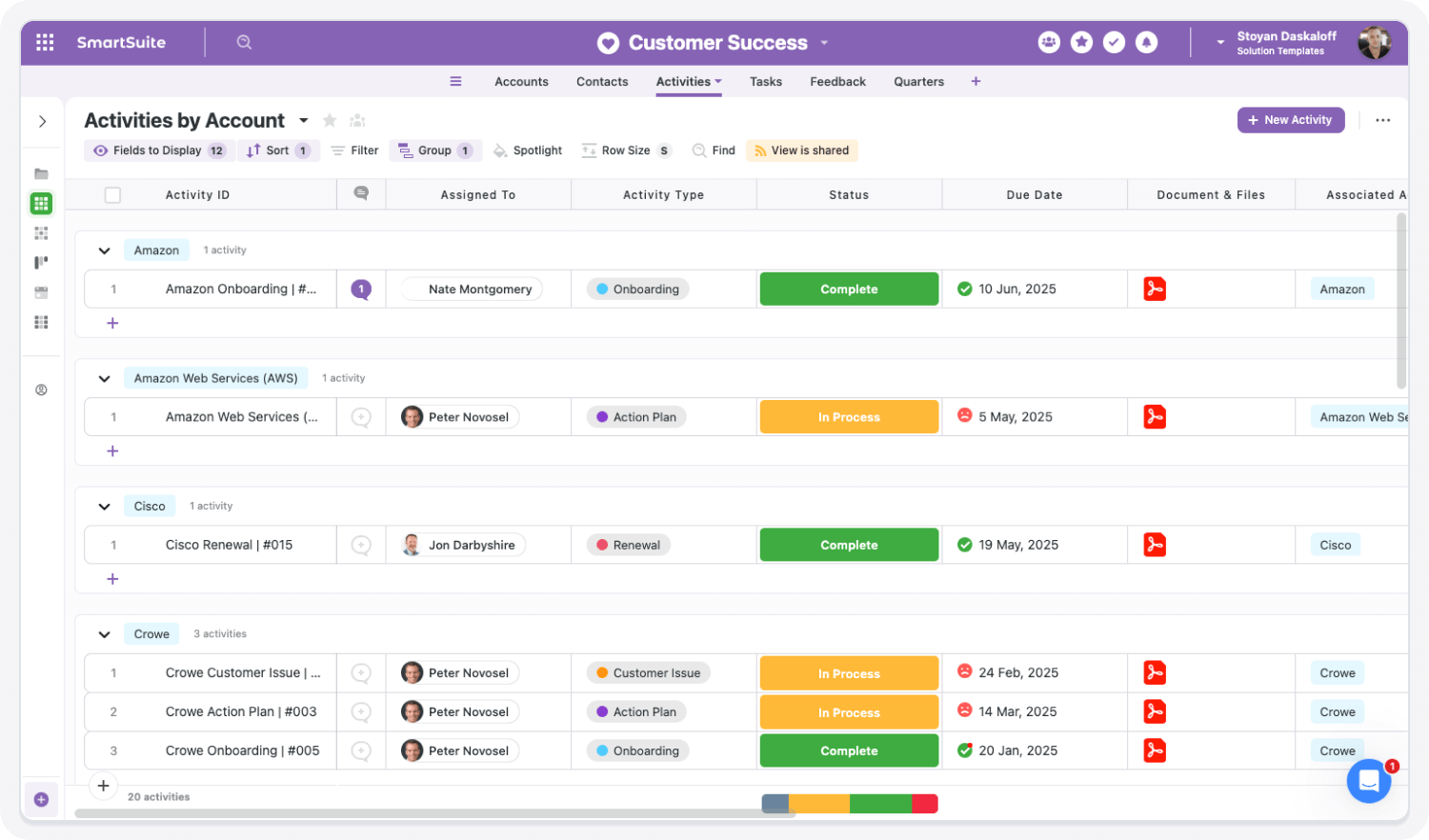Screen dimensions: 1429x840
Task: Open the Spotlight tool
Action: pyautogui.click(x=528, y=150)
